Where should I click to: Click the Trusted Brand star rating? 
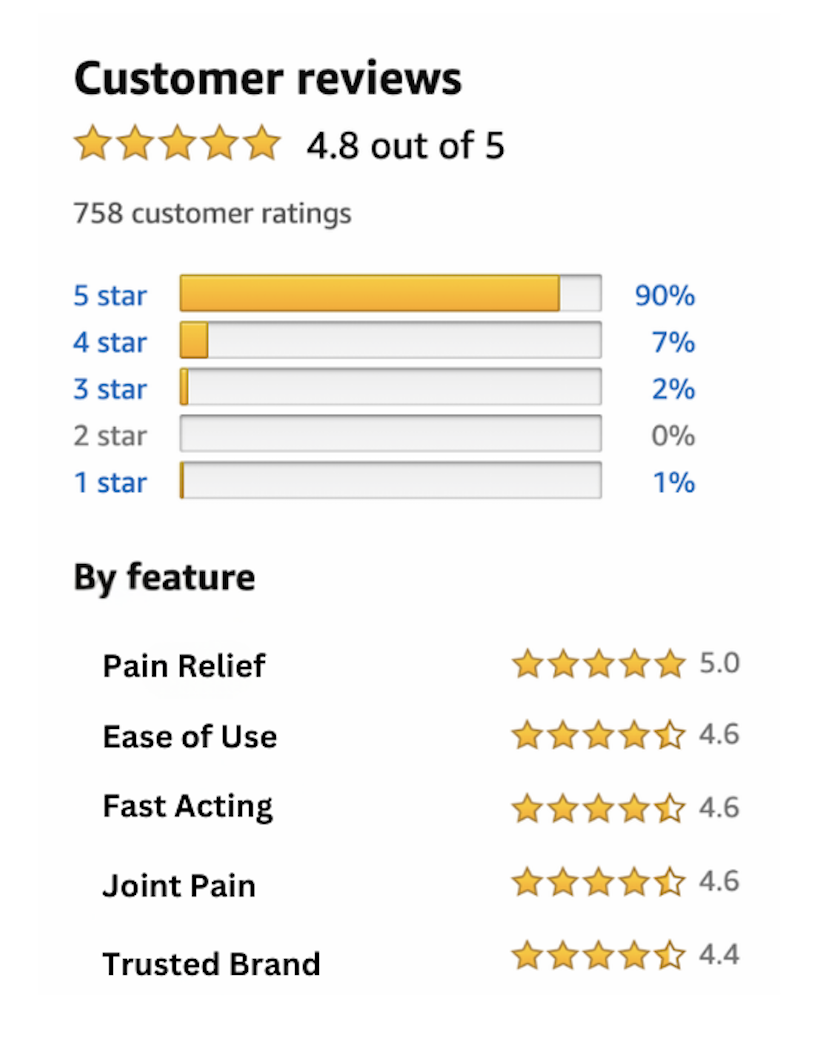click(598, 956)
